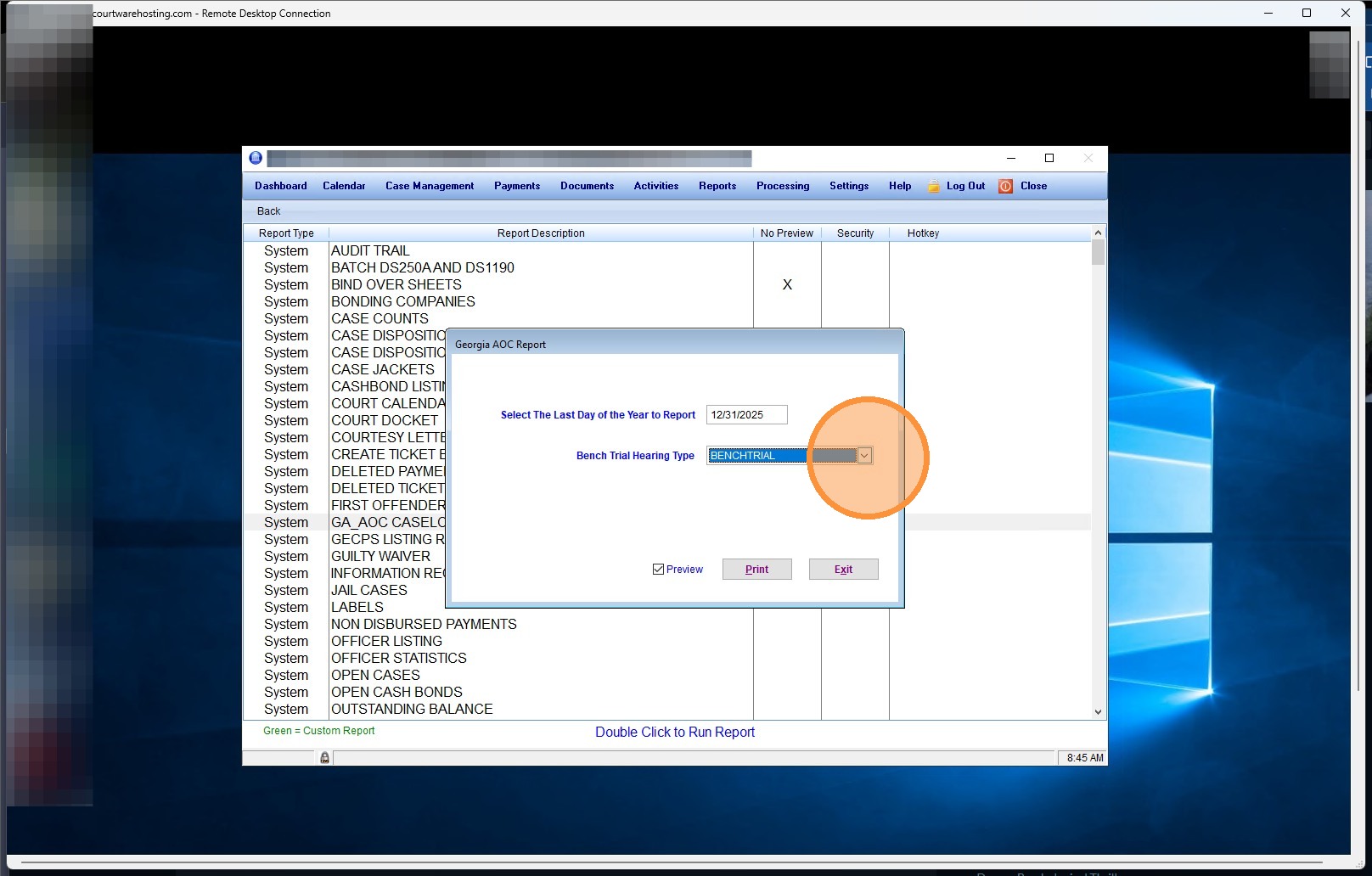Click the report list scrollbar thumb
1372x876 pixels.
[1098, 252]
